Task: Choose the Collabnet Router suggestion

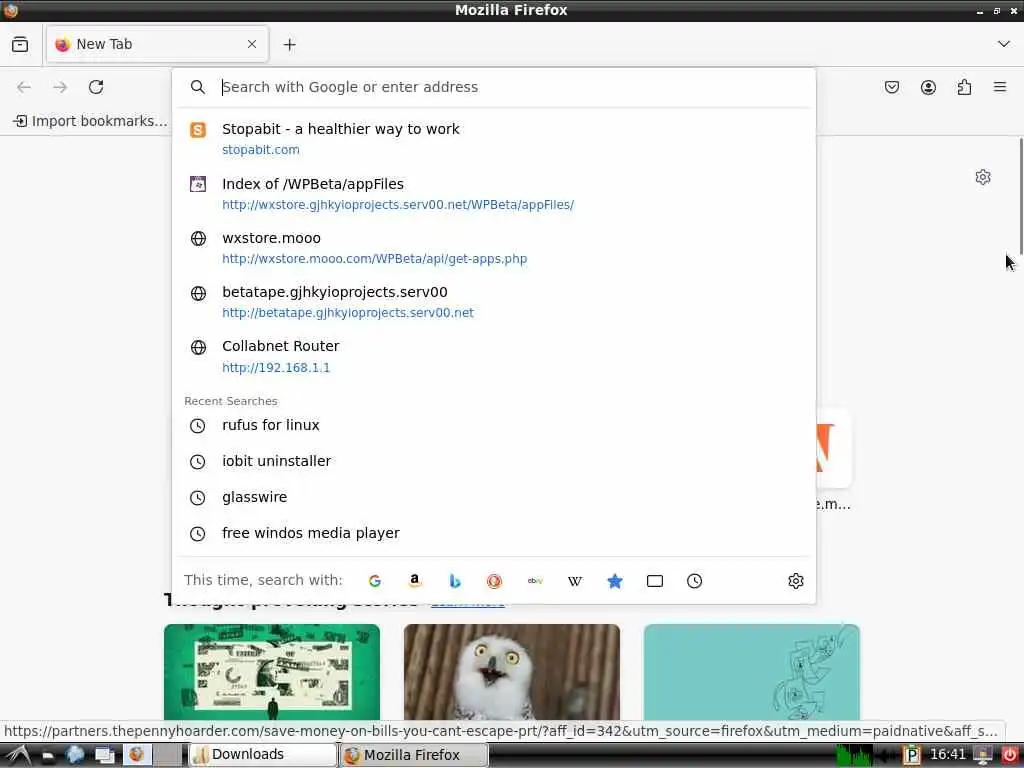Action: coord(494,356)
